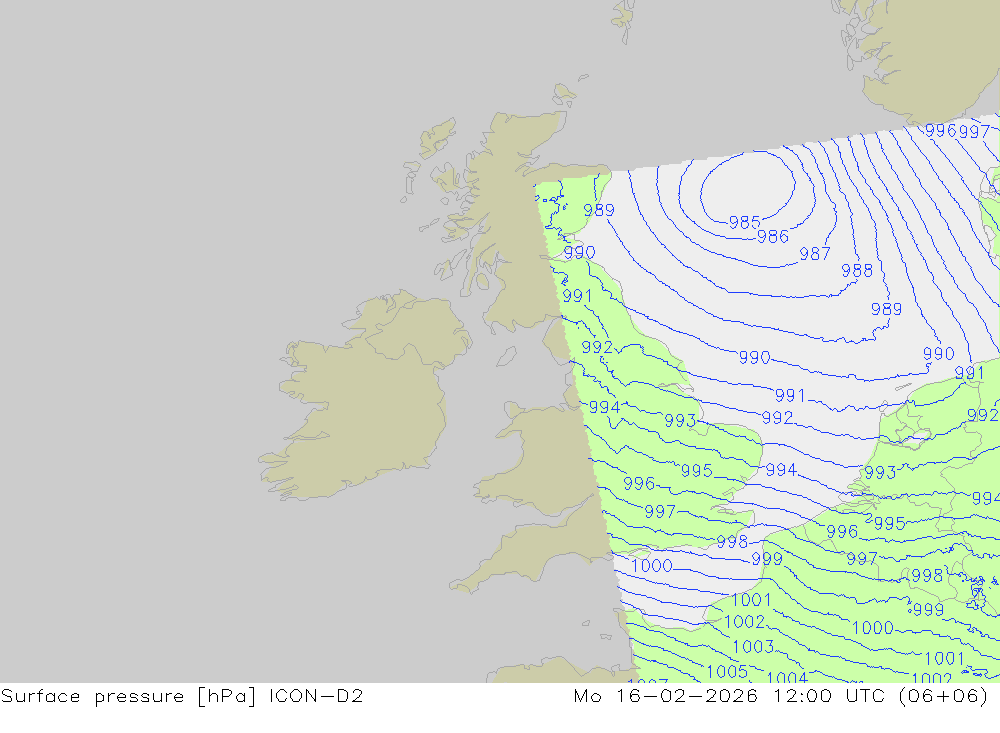This screenshot has height=733, width=1000.
Task: Click the 987 pressure contour label
Action: pos(814,253)
